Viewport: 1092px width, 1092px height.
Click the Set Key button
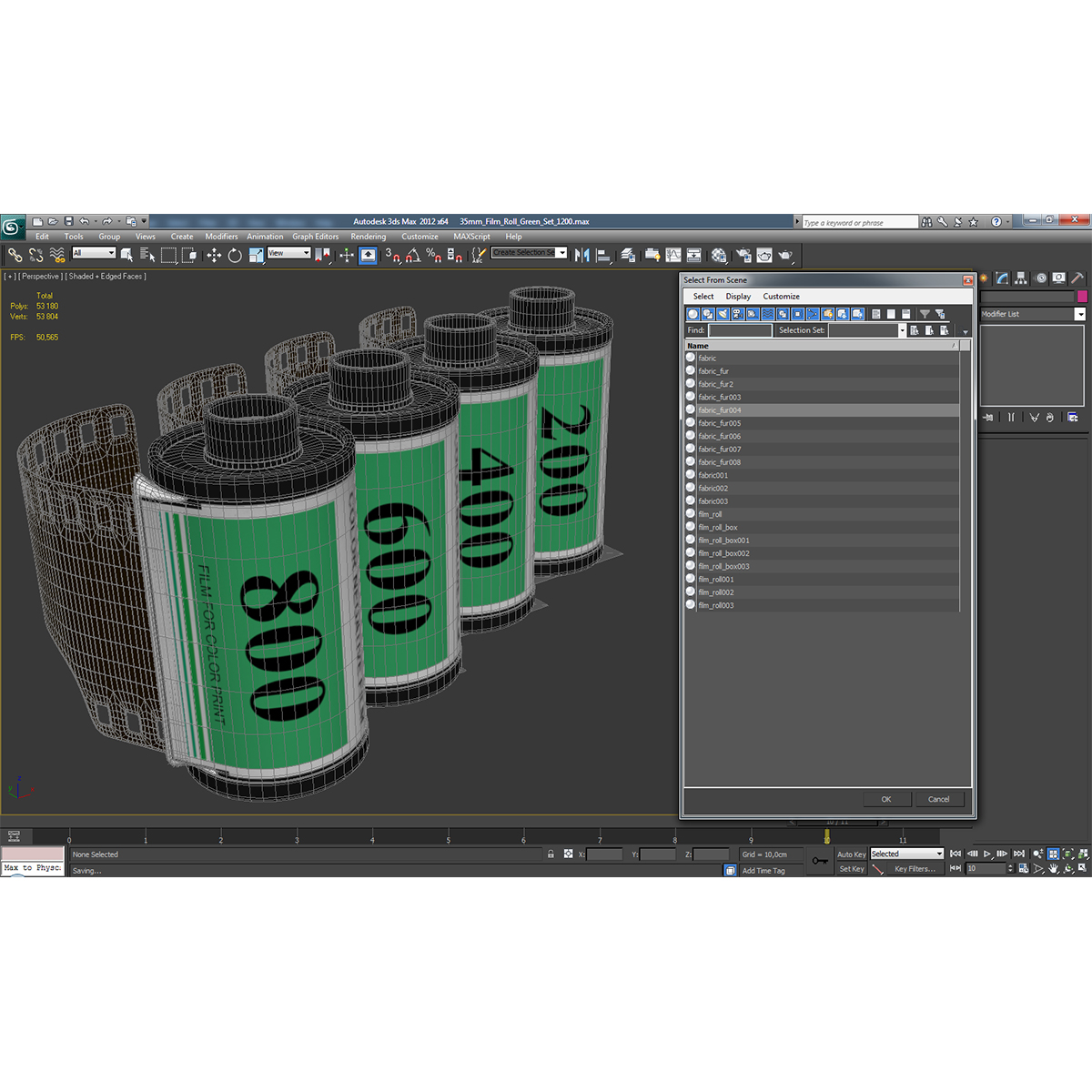(852, 869)
